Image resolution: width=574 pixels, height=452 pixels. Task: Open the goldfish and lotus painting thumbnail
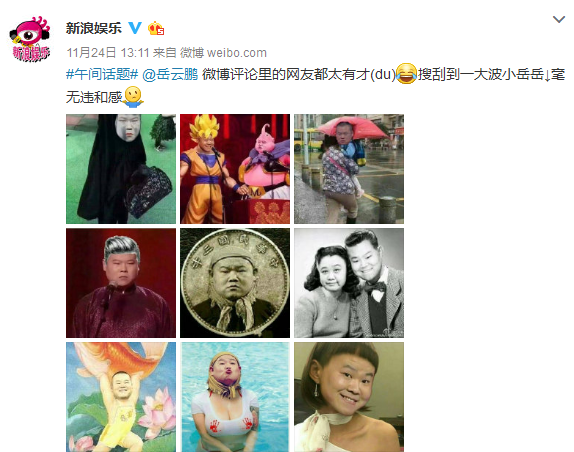coord(121,397)
